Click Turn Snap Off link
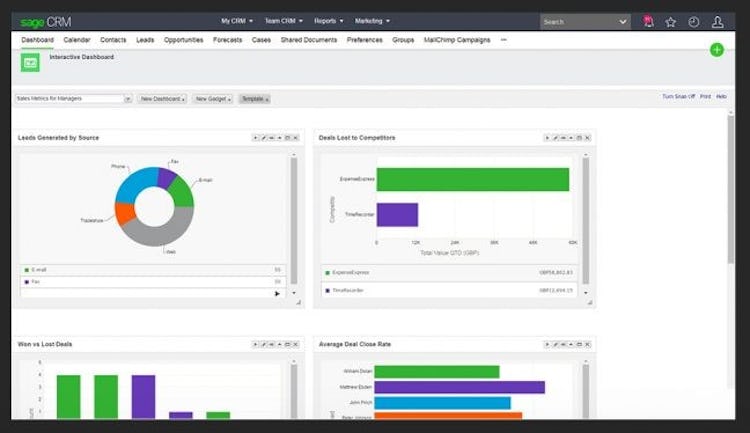 [x=678, y=97]
